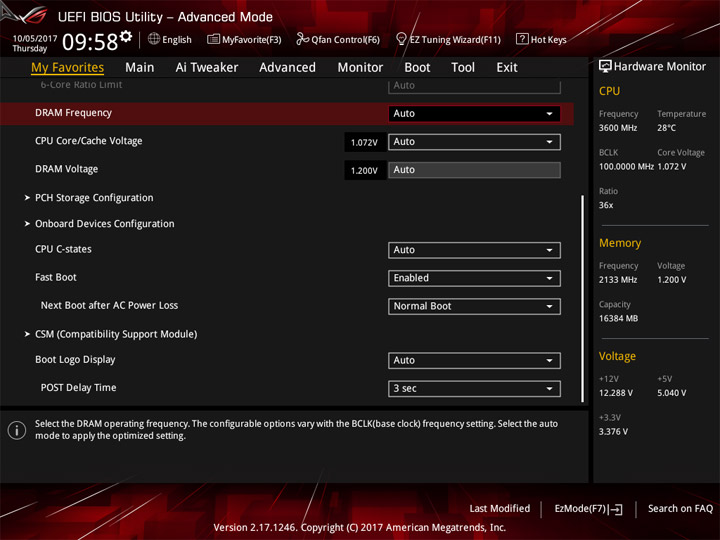The width and height of the screenshot is (720, 540).
Task: Click the Voltage section heading
Action: point(617,356)
